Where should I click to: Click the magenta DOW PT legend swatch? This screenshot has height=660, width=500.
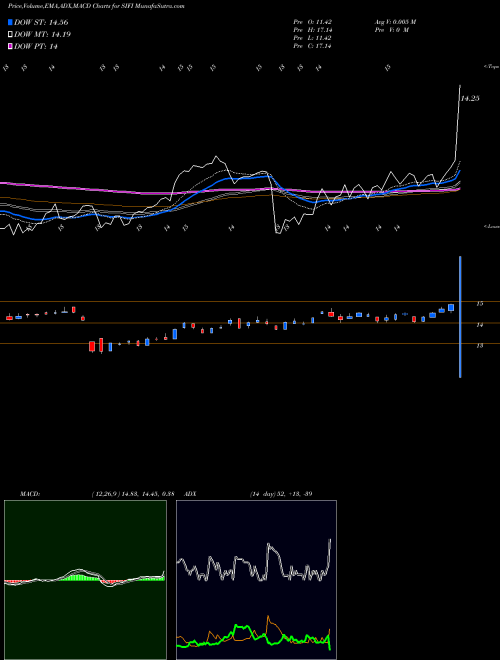tap(10, 47)
